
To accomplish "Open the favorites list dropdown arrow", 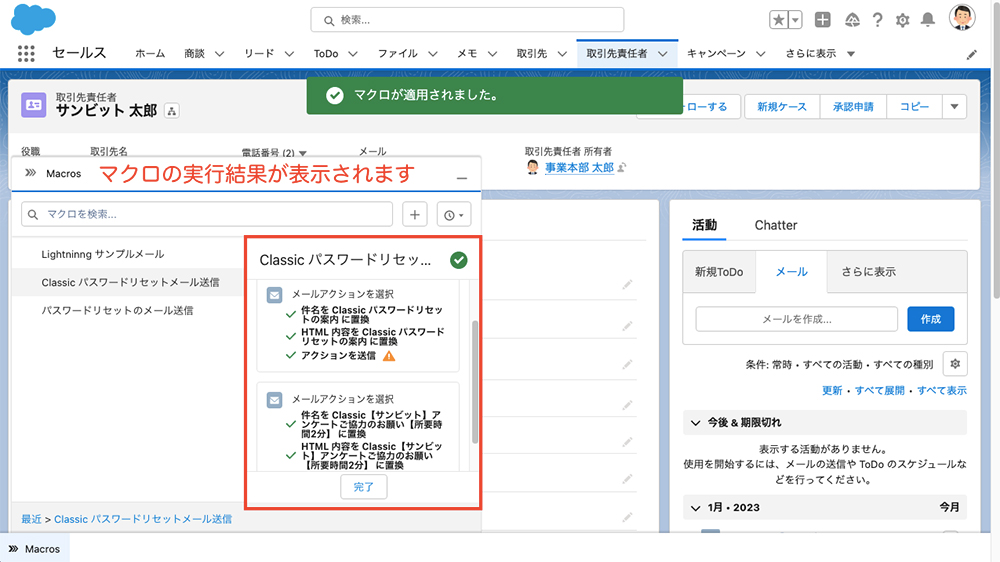I will point(795,20).
